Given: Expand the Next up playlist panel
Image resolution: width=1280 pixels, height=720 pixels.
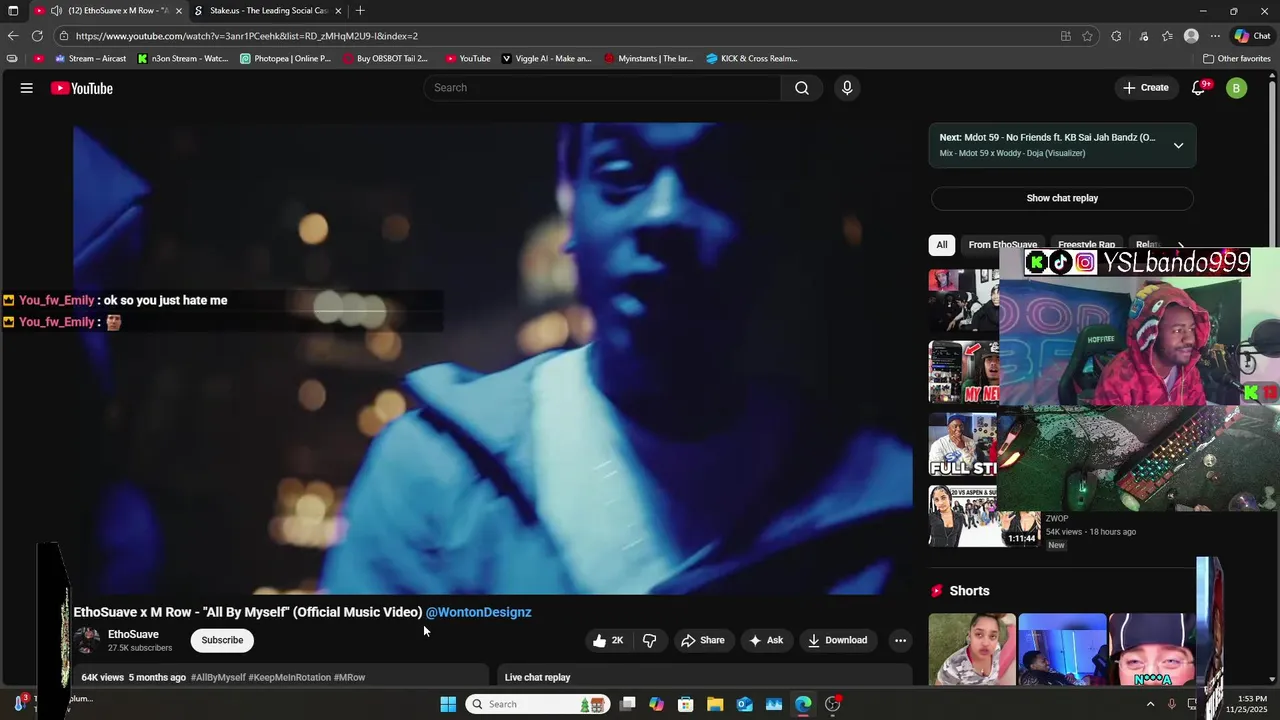Looking at the screenshot, I should click(1178, 145).
